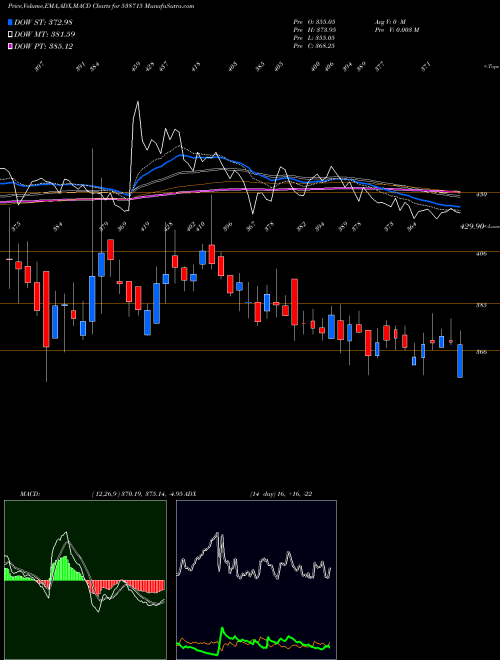Click the chart title mentioning MunafaSutra.com
Viewport: 500px width, 660px height.
coord(101,7)
